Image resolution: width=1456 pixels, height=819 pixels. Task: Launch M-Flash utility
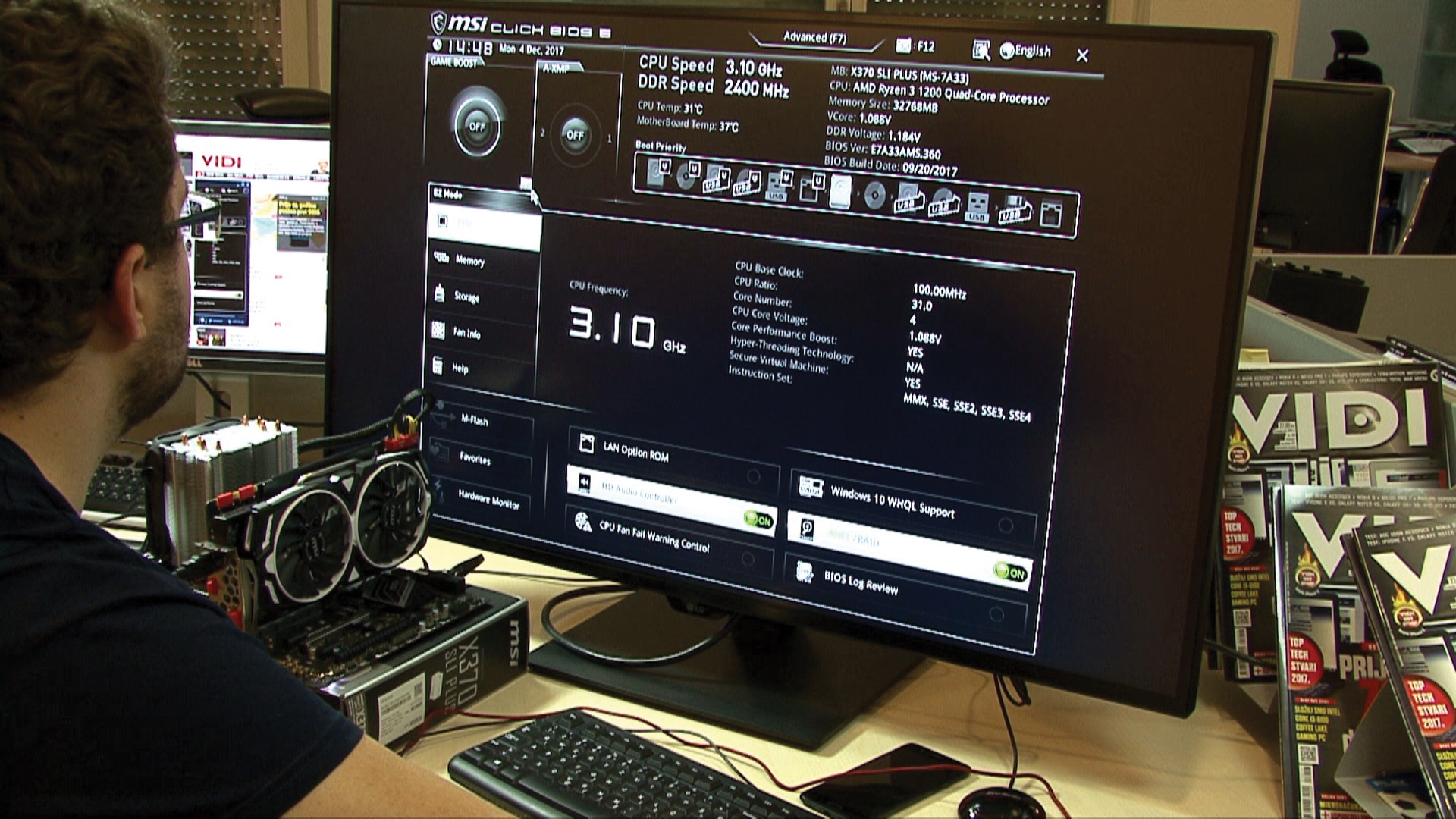[475, 419]
